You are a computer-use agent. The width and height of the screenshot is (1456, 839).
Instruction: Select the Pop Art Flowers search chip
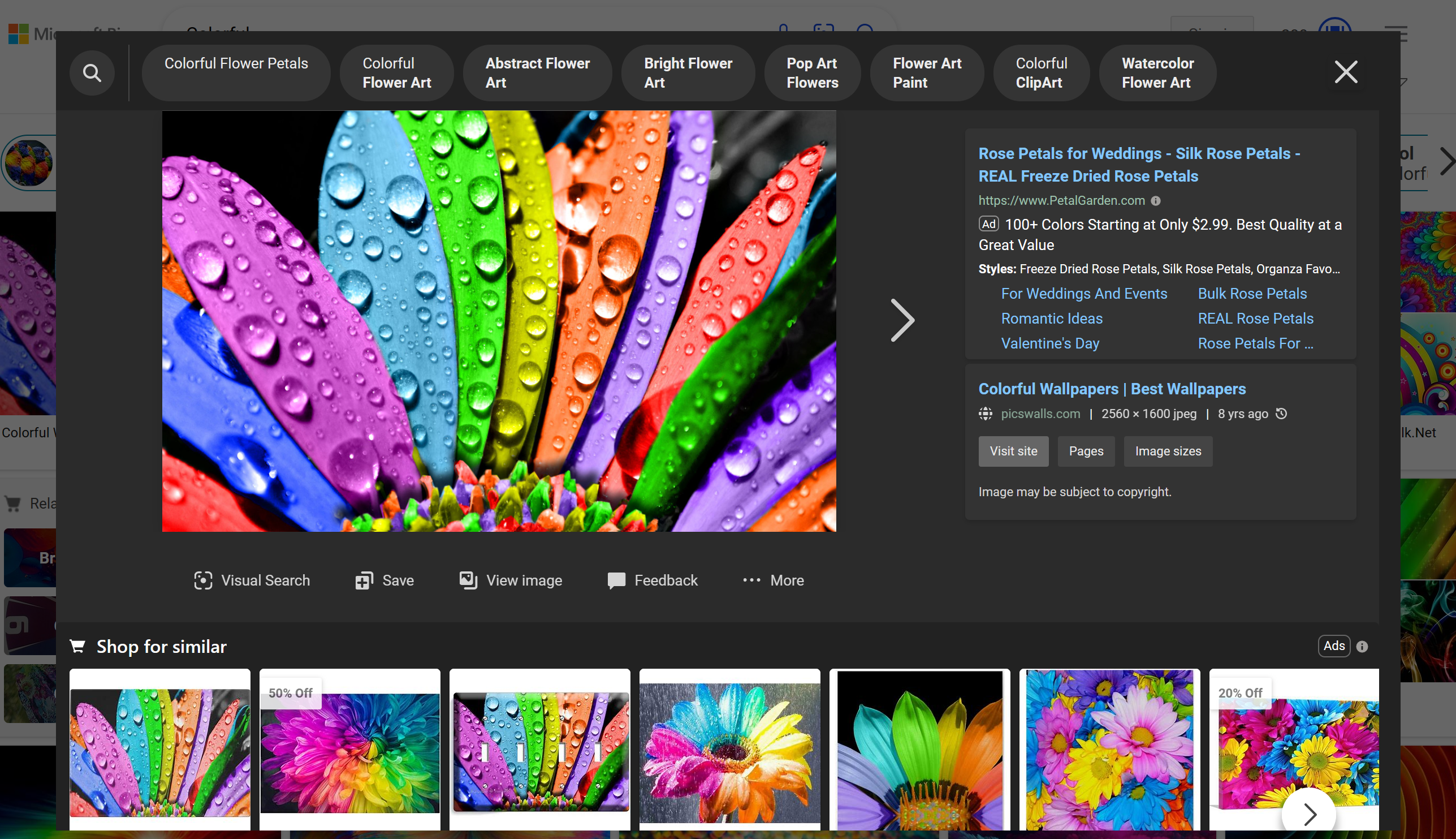(811, 72)
